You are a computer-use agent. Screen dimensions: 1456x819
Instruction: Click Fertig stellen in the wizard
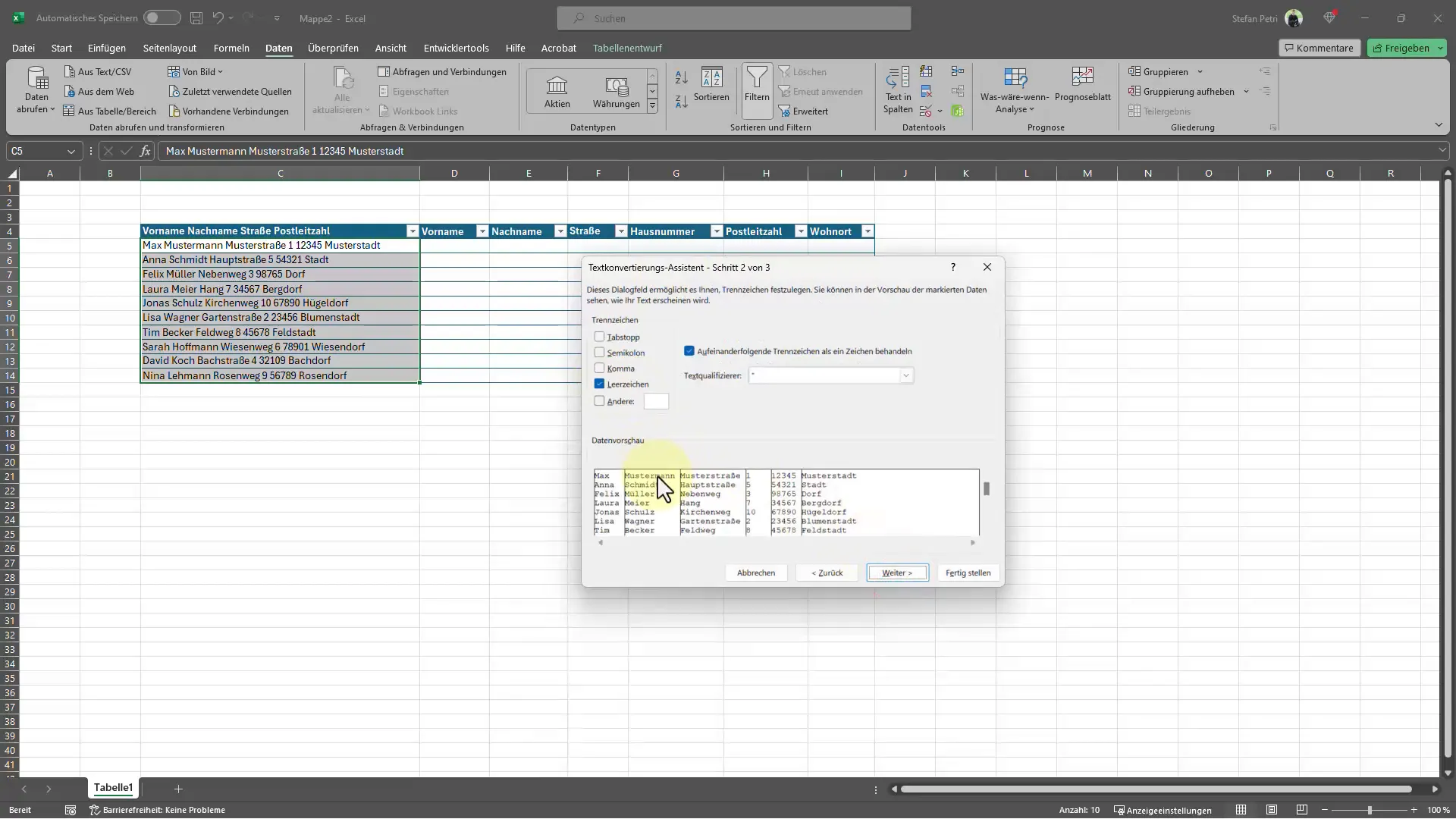[968, 573]
